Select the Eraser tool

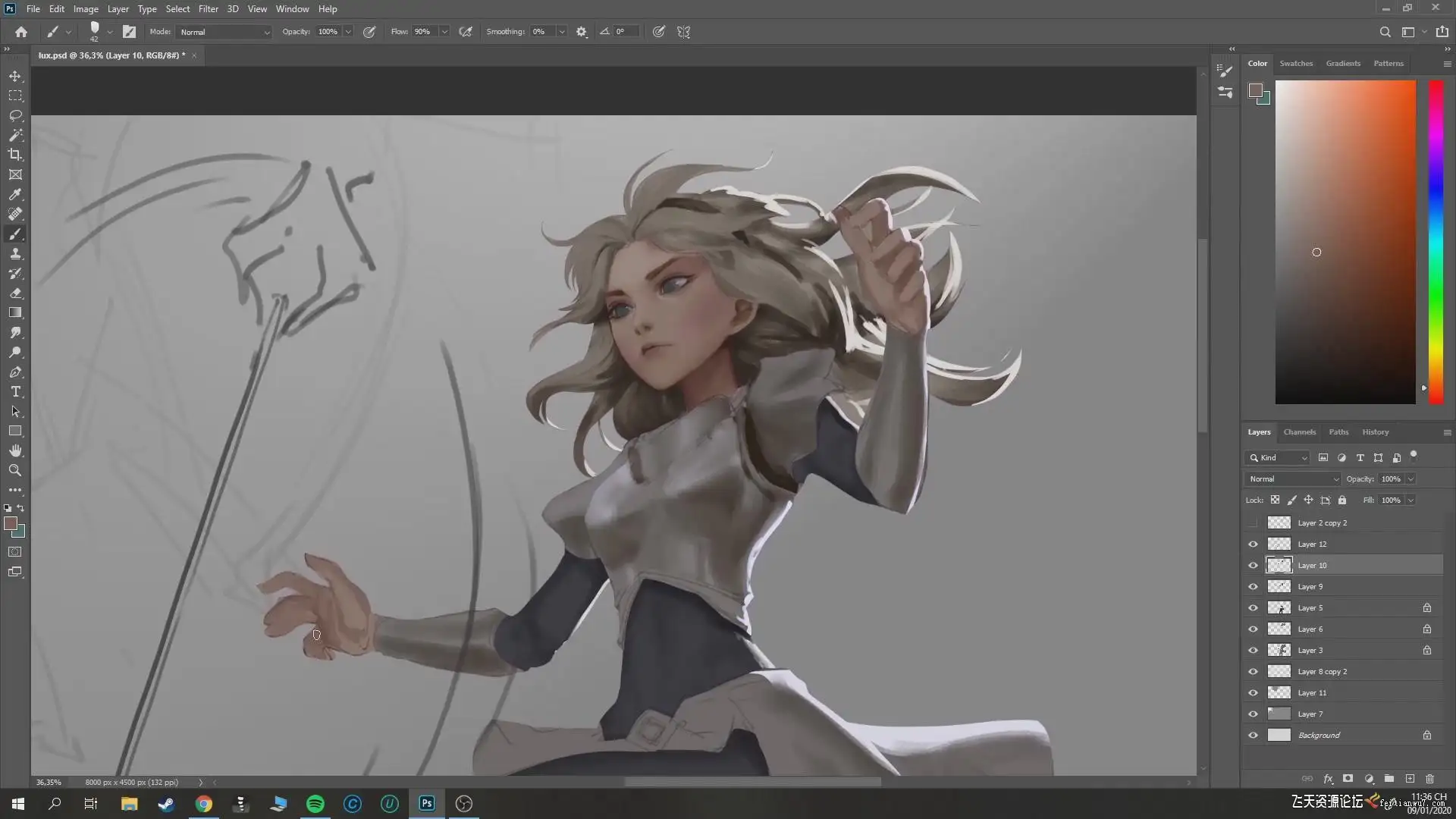coord(15,293)
